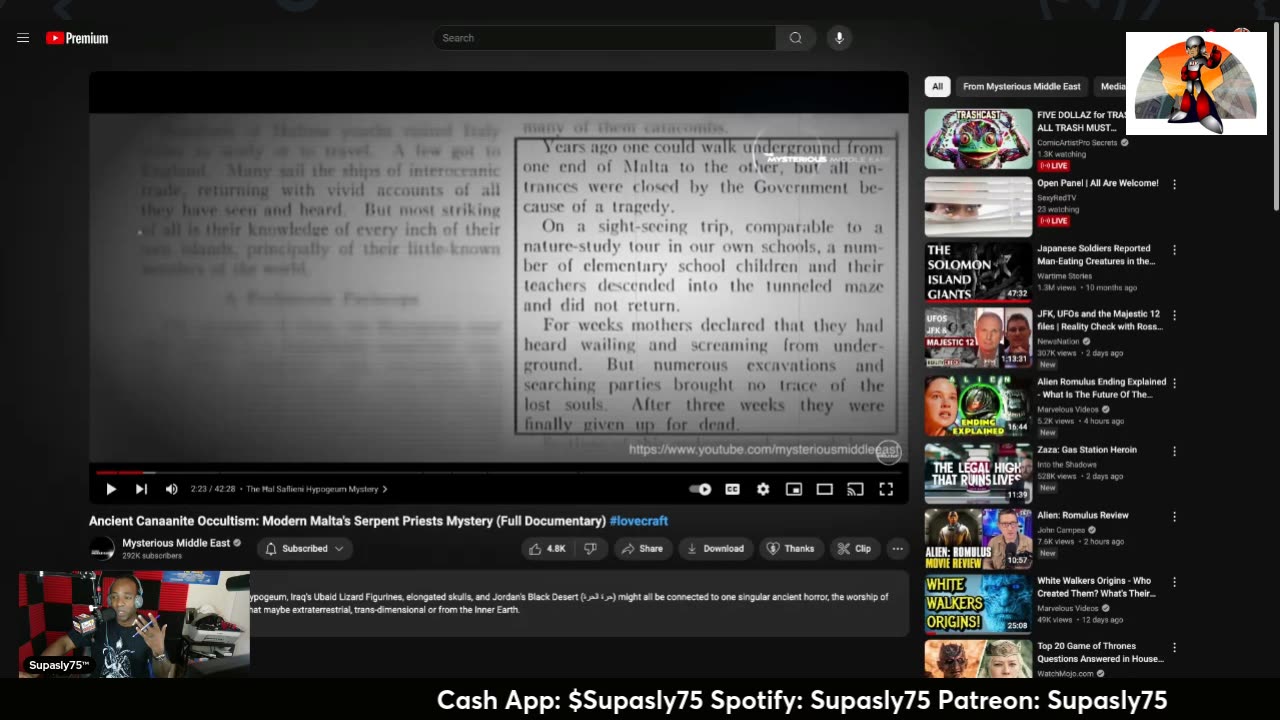Image resolution: width=1280 pixels, height=720 pixels.
Task: Open Top 20 Game of Thrones Questions
Action: (1100, 653)
